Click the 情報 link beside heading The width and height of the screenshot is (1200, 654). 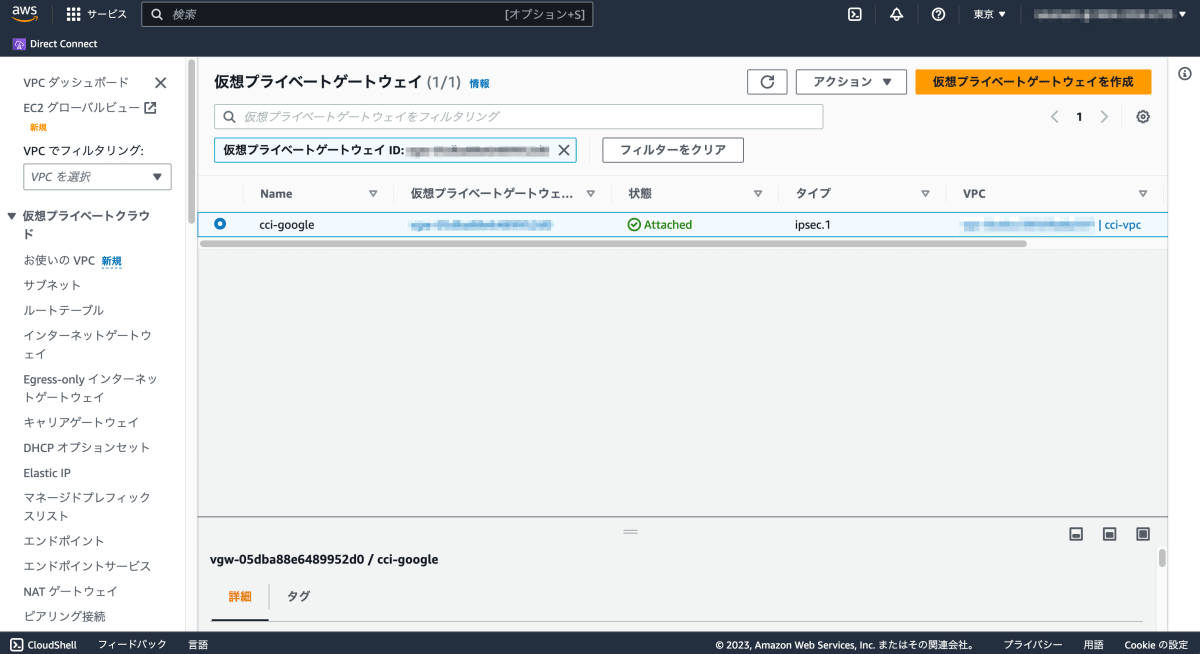pos(480,84)
